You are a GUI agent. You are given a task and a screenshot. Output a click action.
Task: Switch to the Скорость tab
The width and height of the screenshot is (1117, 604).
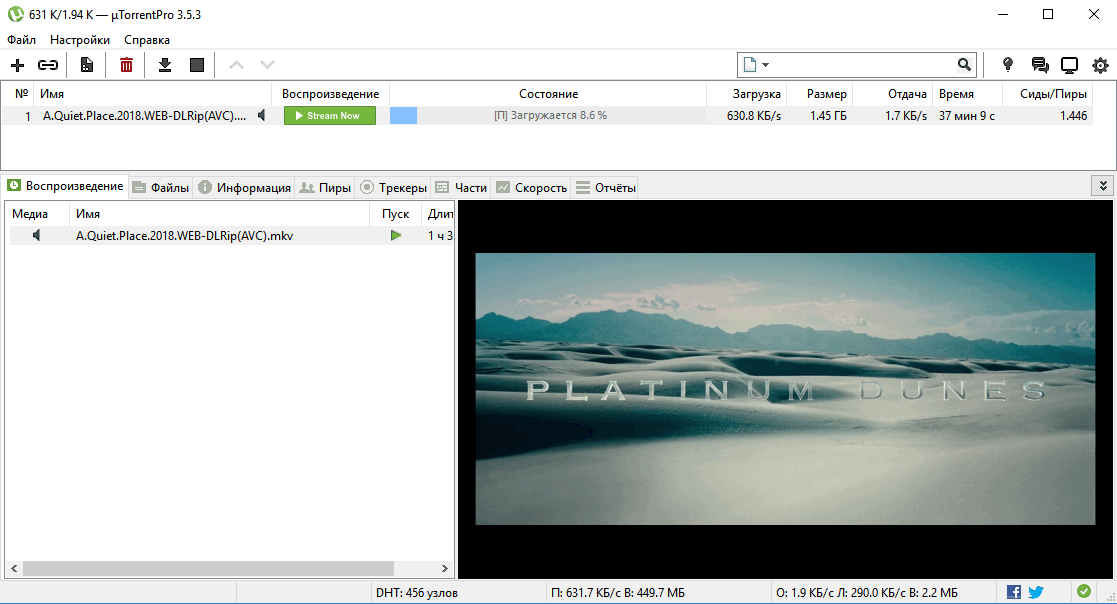[x=531, y=187]
